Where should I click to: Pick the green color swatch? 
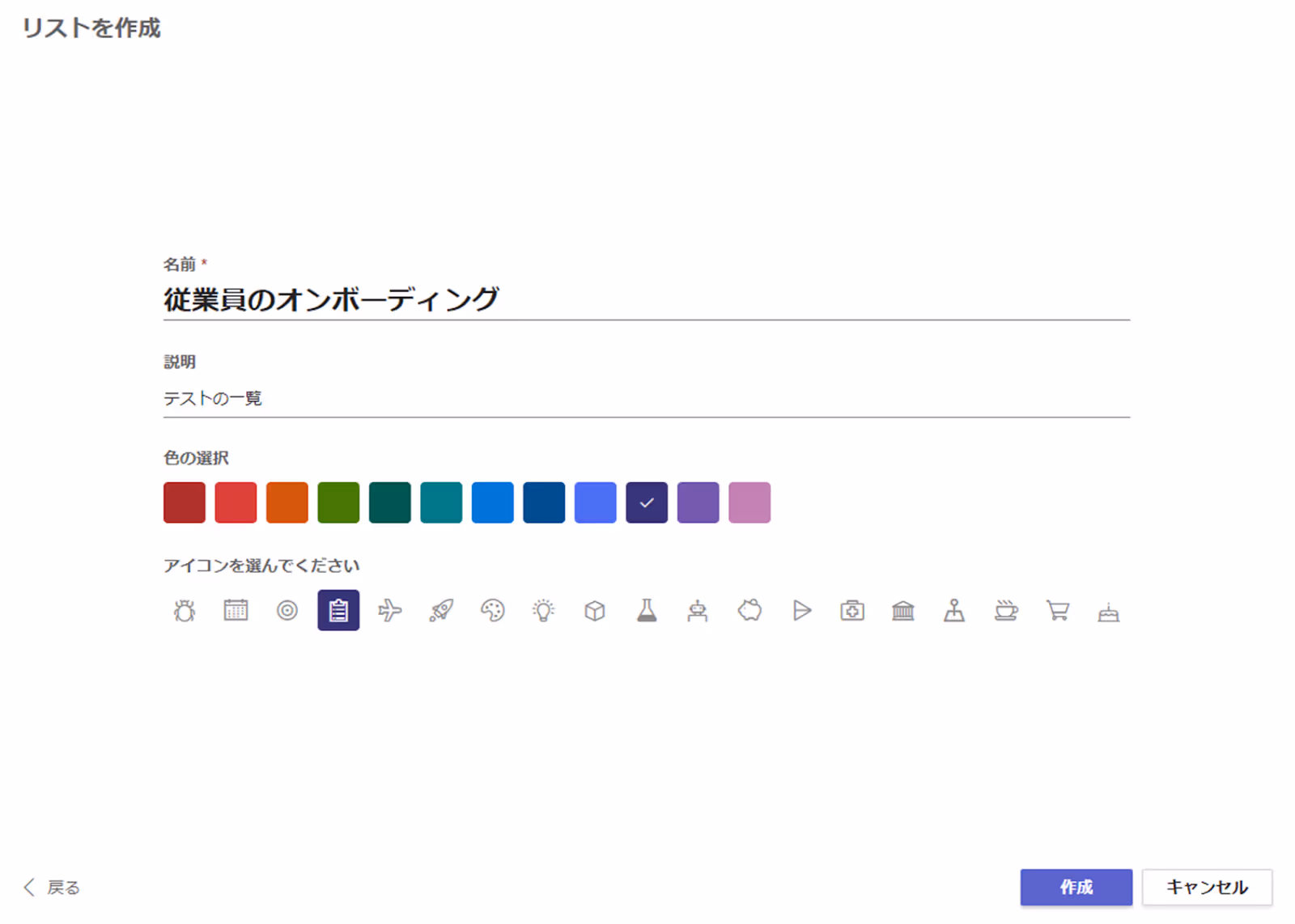[338, 502]
